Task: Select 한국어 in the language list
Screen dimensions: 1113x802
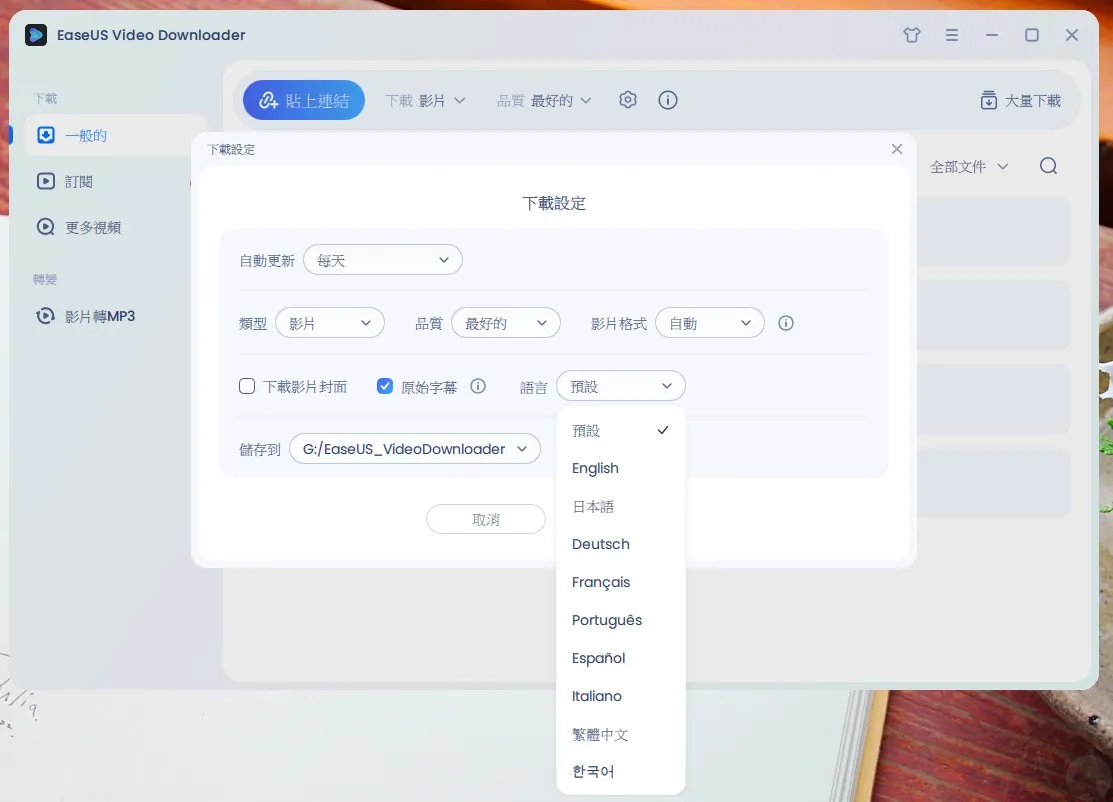Action: click(621, 771)
